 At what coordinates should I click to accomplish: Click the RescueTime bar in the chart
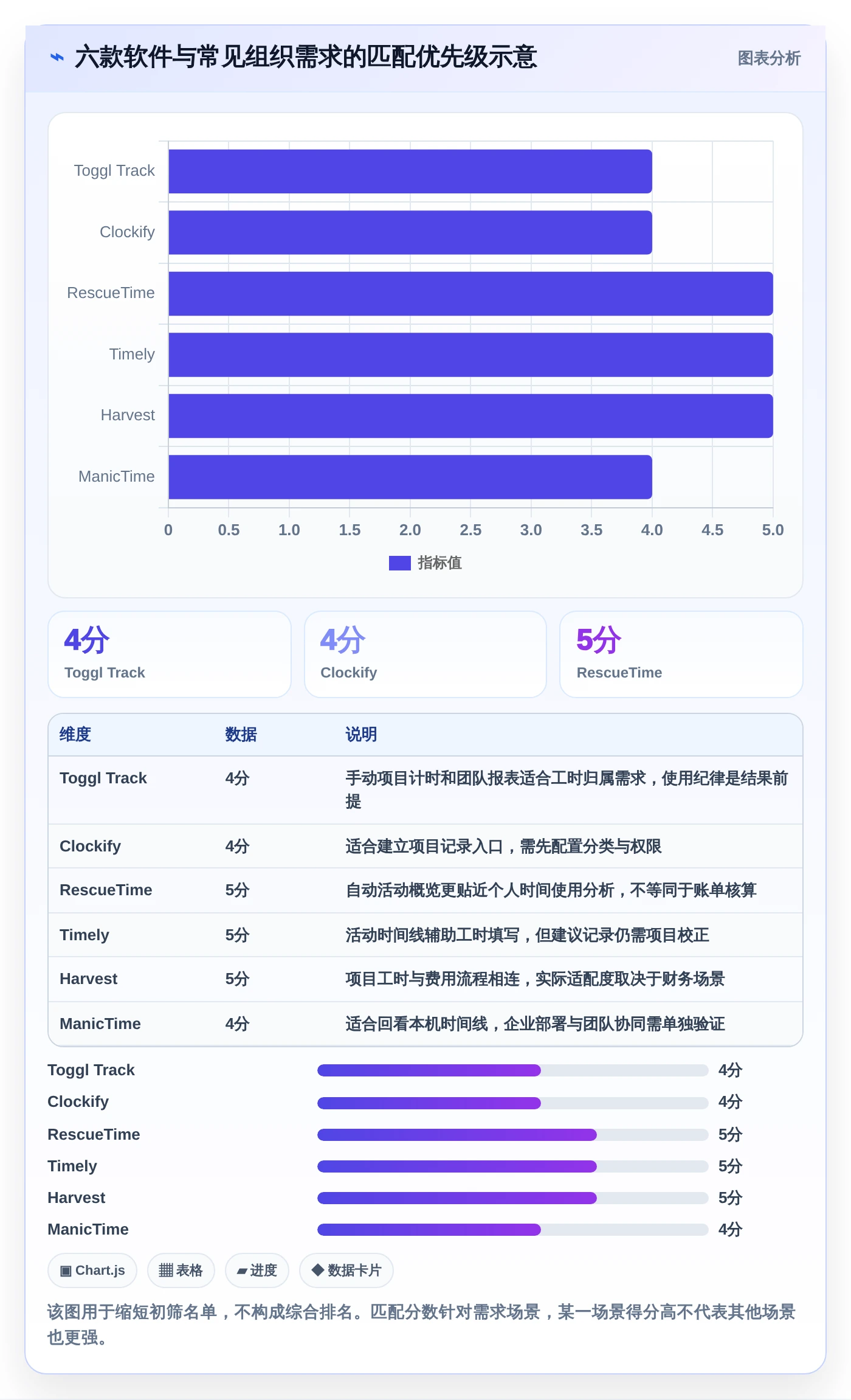[470, 294]
